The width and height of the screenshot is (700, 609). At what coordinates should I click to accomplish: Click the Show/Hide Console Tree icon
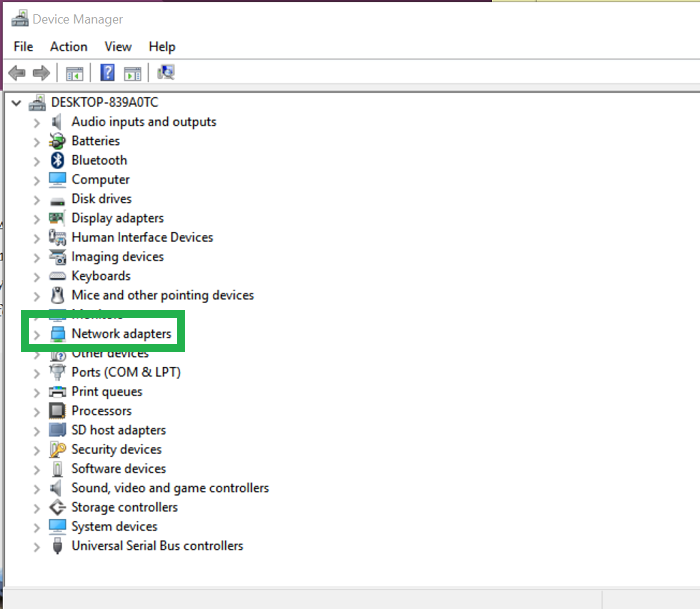coord(74,73)
